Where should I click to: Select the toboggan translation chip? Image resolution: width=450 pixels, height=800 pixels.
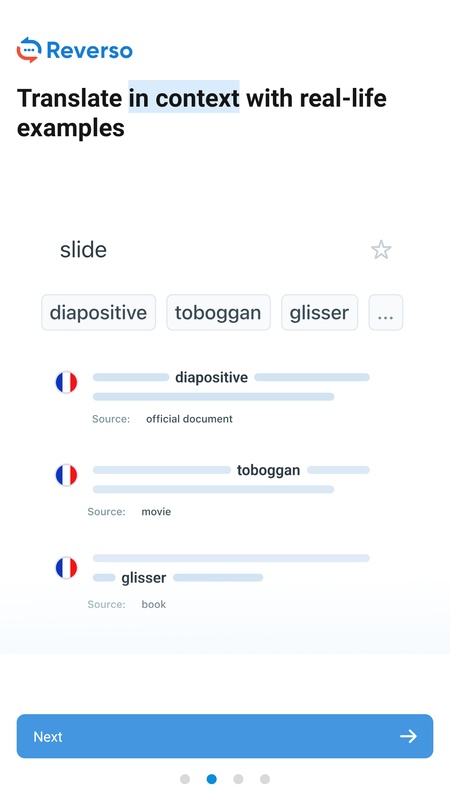point(218,312)
